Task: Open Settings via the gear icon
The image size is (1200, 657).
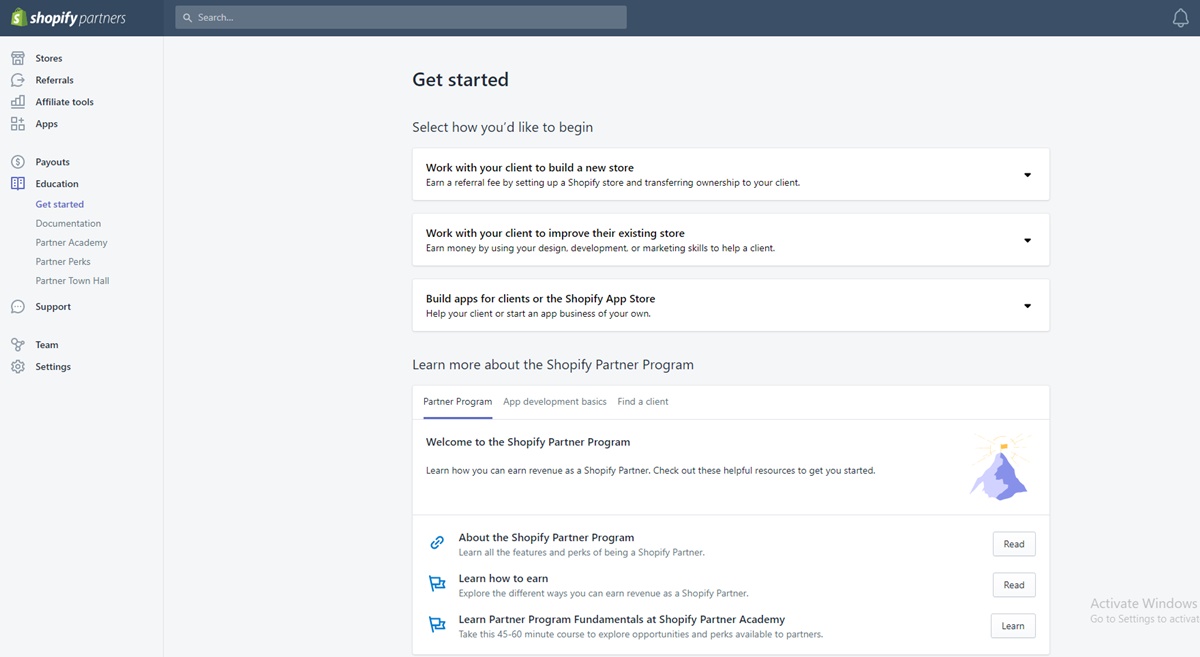Action: (18, 367)
